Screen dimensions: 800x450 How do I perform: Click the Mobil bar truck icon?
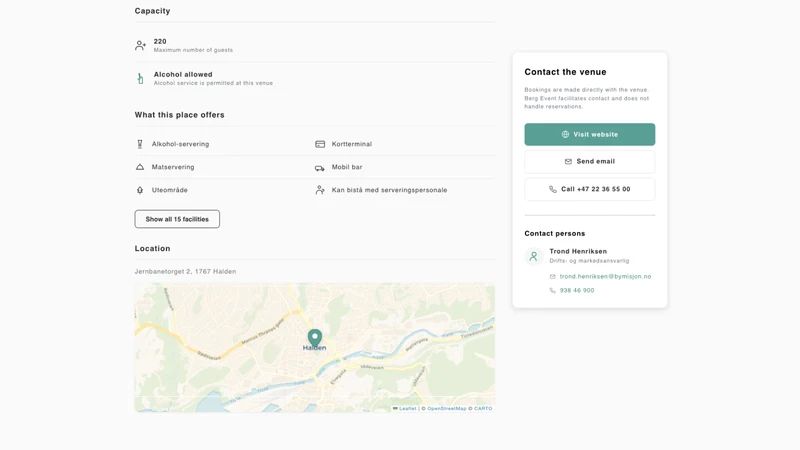click(320, 167)
